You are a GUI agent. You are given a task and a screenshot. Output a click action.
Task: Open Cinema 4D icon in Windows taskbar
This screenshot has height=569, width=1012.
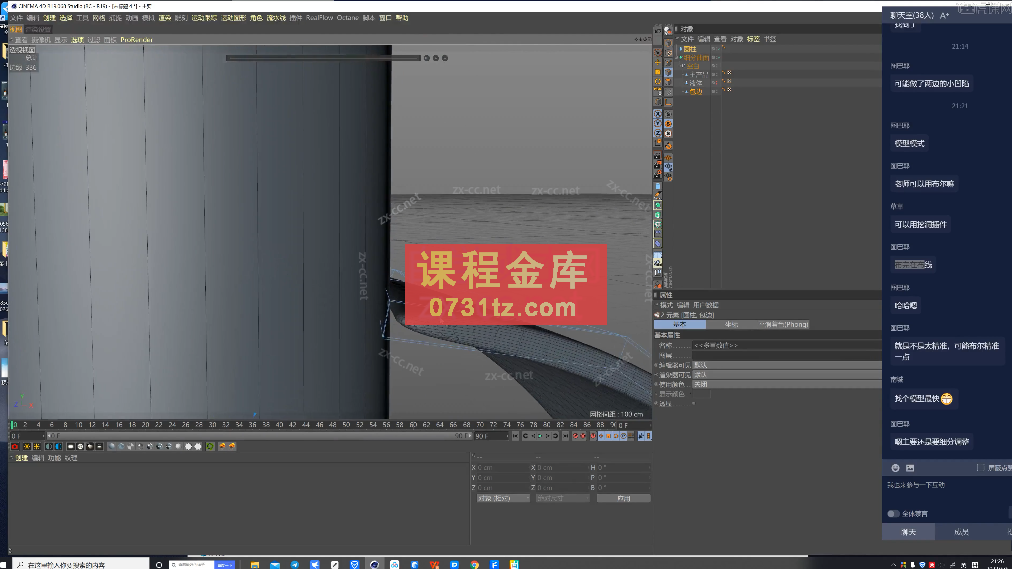(374, 564)
